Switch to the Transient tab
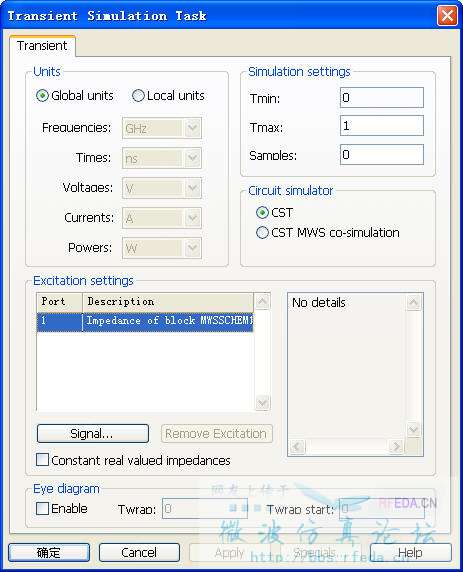This screenshot has height=572, width=463. pos(42,46)
